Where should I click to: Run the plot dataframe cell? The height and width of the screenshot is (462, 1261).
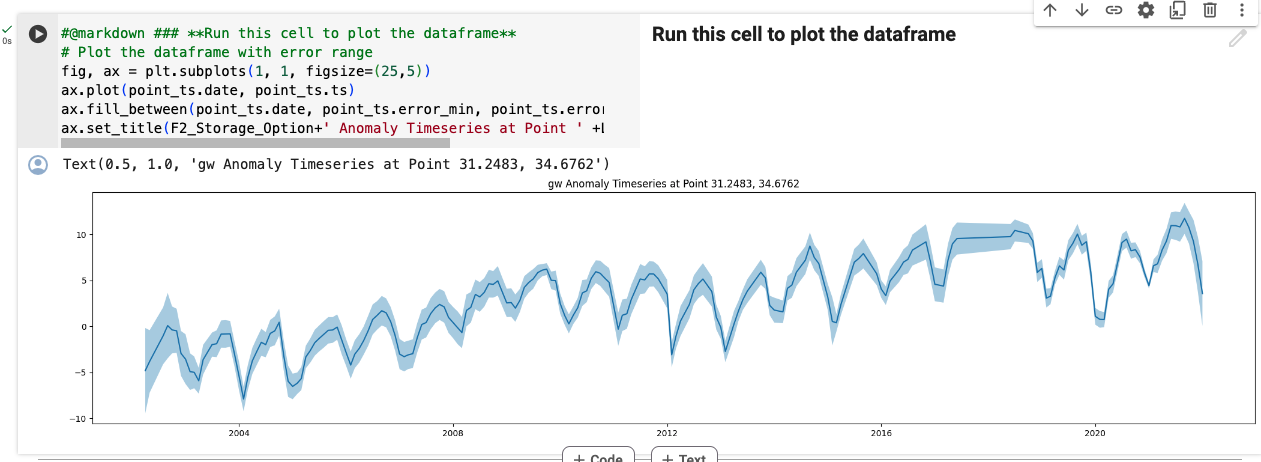(x=38, y=34)
